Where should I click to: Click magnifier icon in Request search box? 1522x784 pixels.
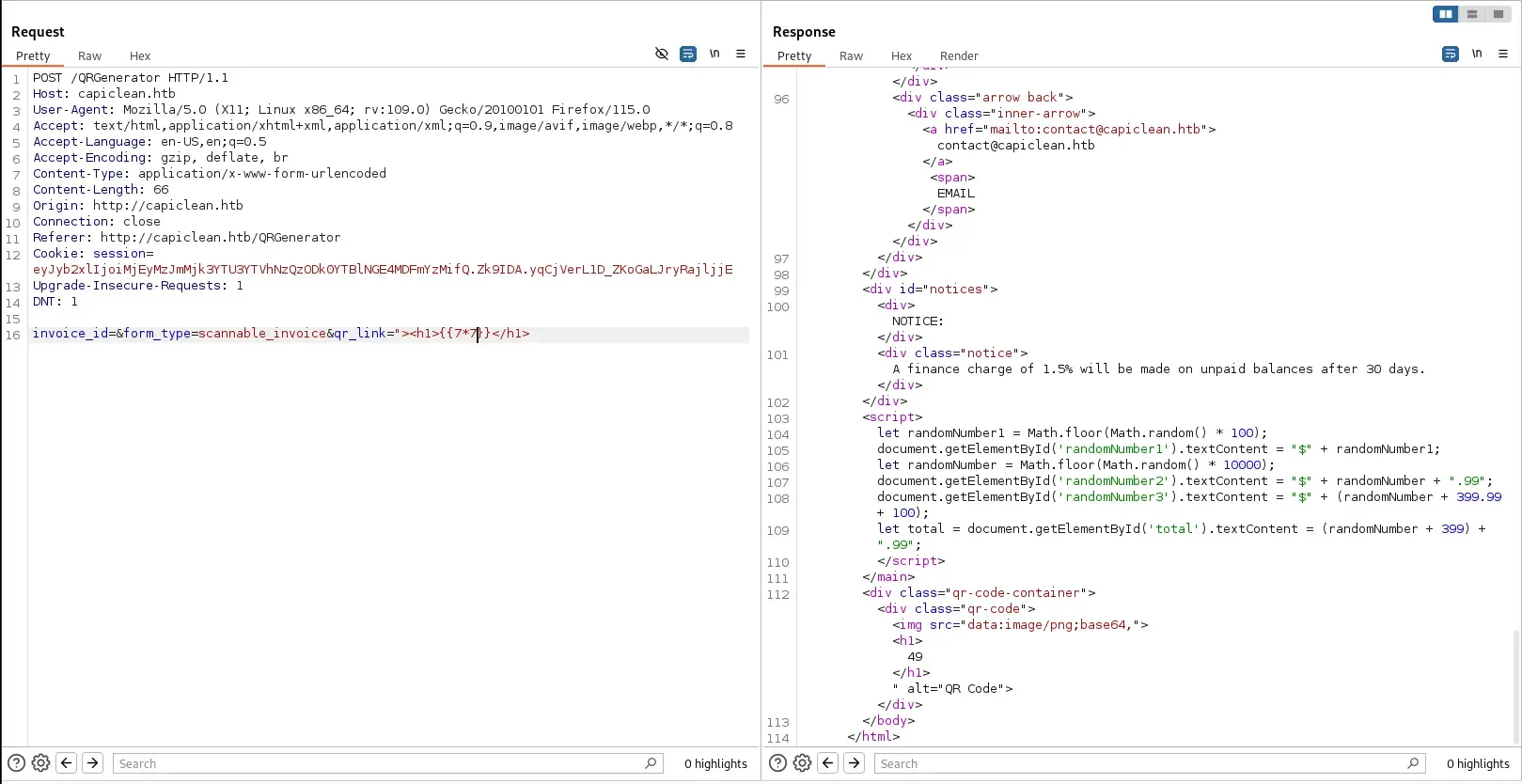click(651, 763)
